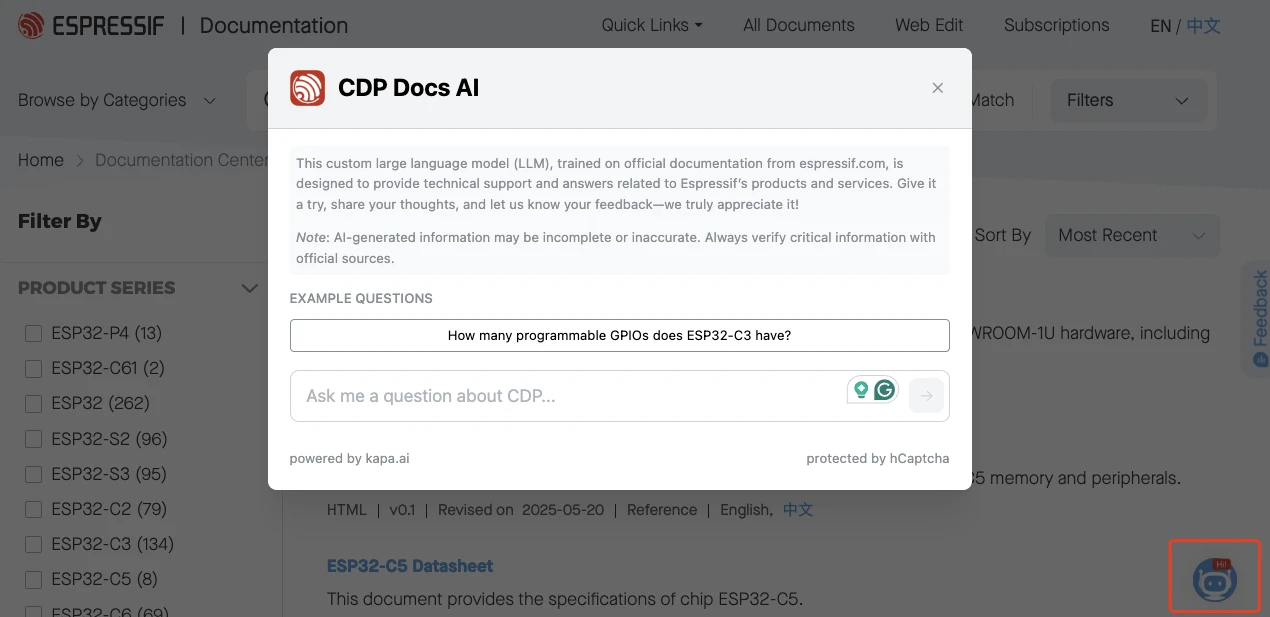1270x617 pixels.
Task: Enable the ESP32-C3 product filter
Action: (x=33, y=544)
